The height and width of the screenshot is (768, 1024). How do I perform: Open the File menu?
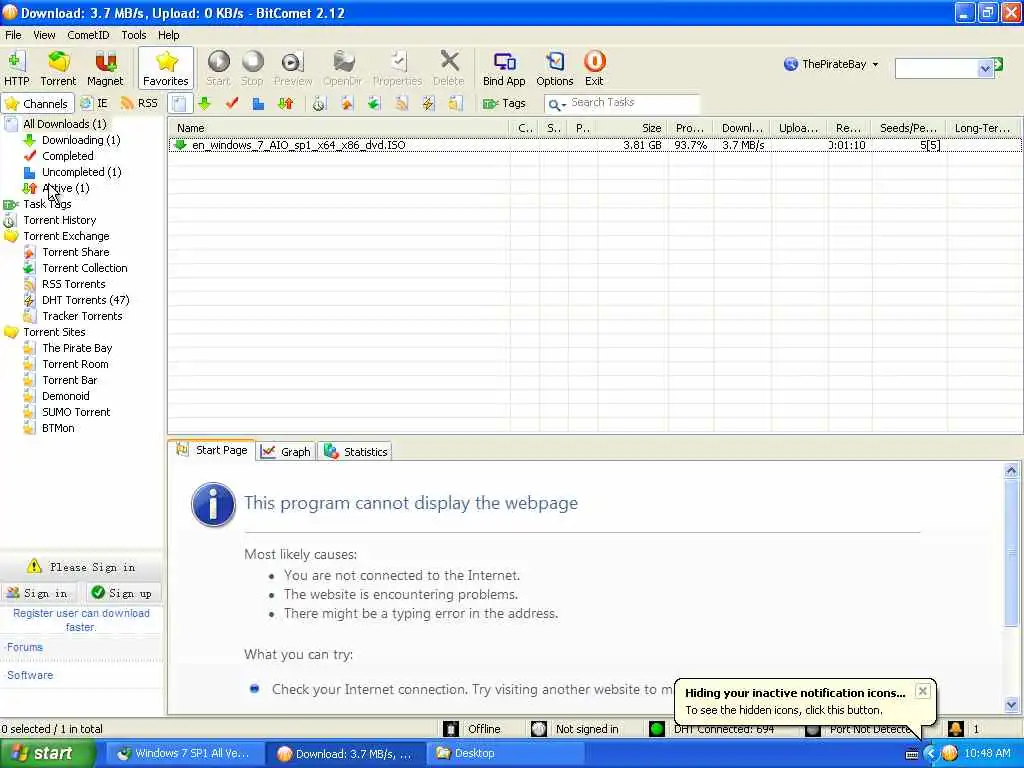click(13, 35)
